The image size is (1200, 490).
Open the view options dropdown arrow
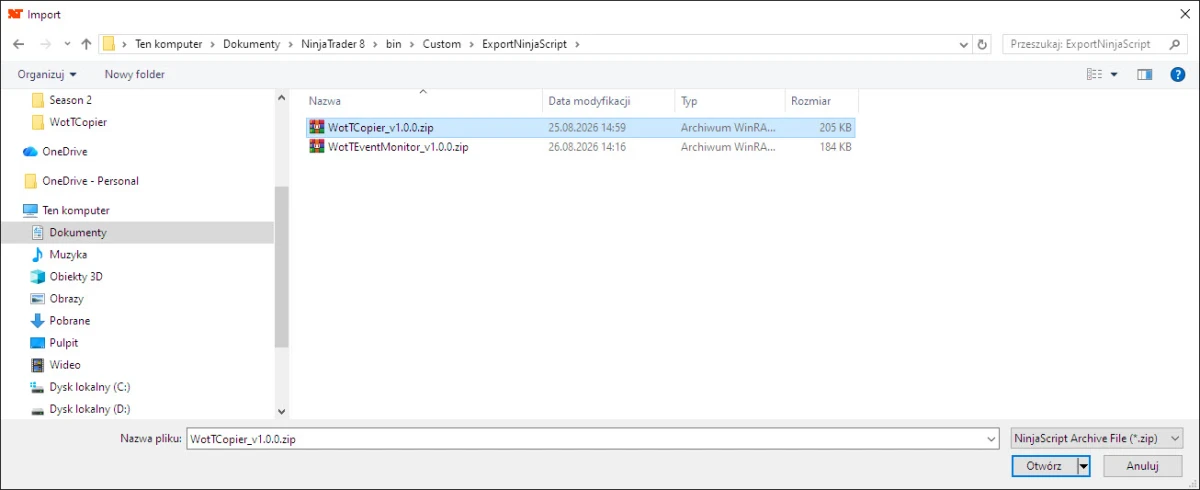1114,74
